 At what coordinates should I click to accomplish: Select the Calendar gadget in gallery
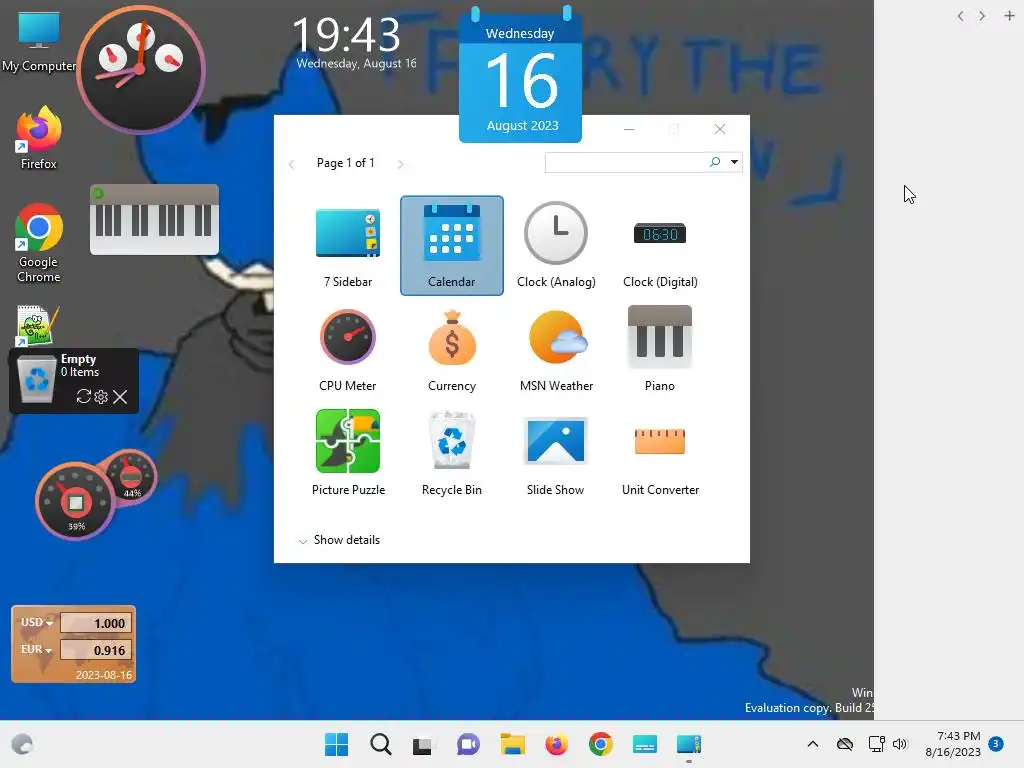(x=451, y=246)
